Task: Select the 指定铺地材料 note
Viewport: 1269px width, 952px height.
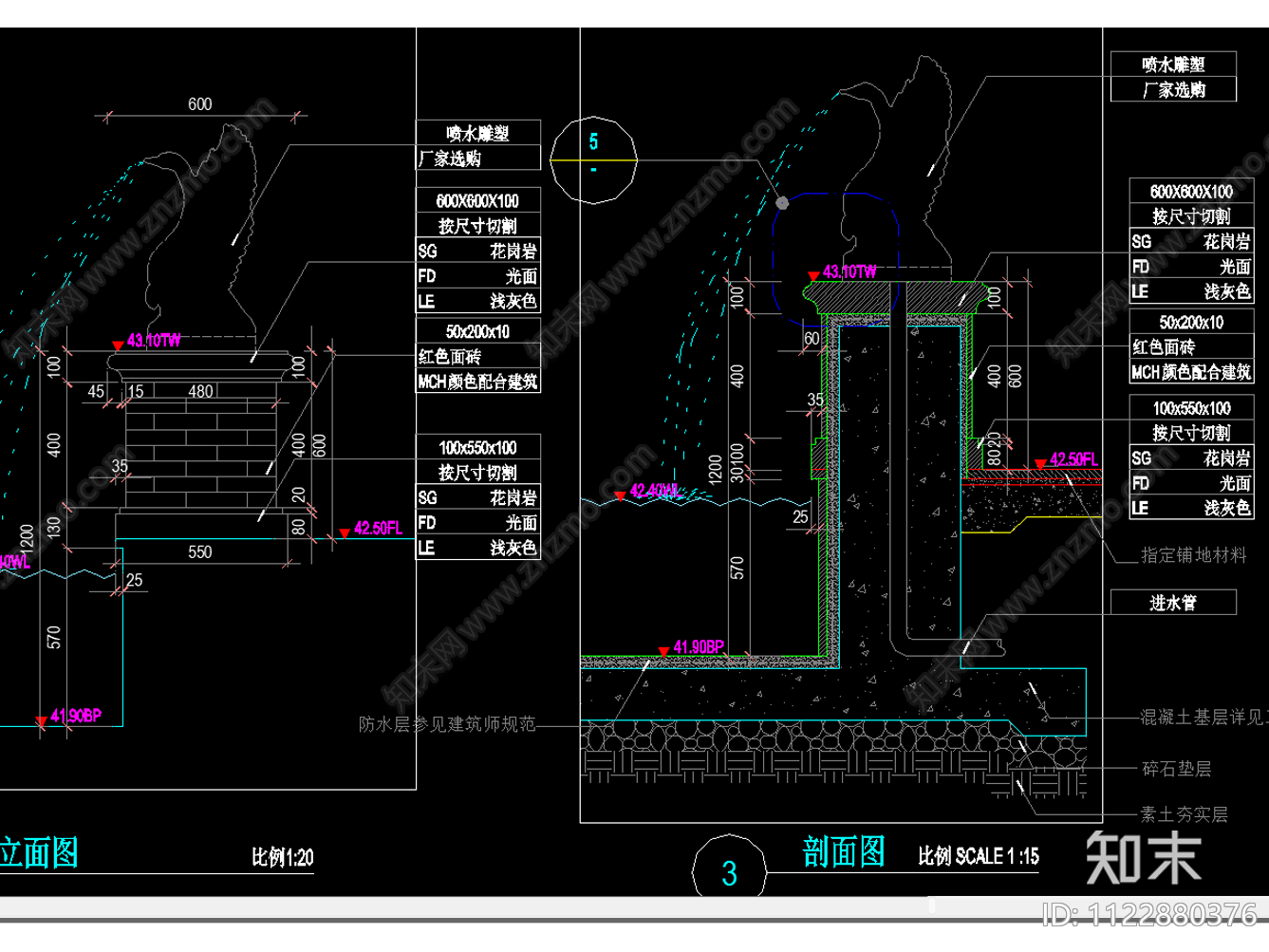Action: [x=1194, y=555]
